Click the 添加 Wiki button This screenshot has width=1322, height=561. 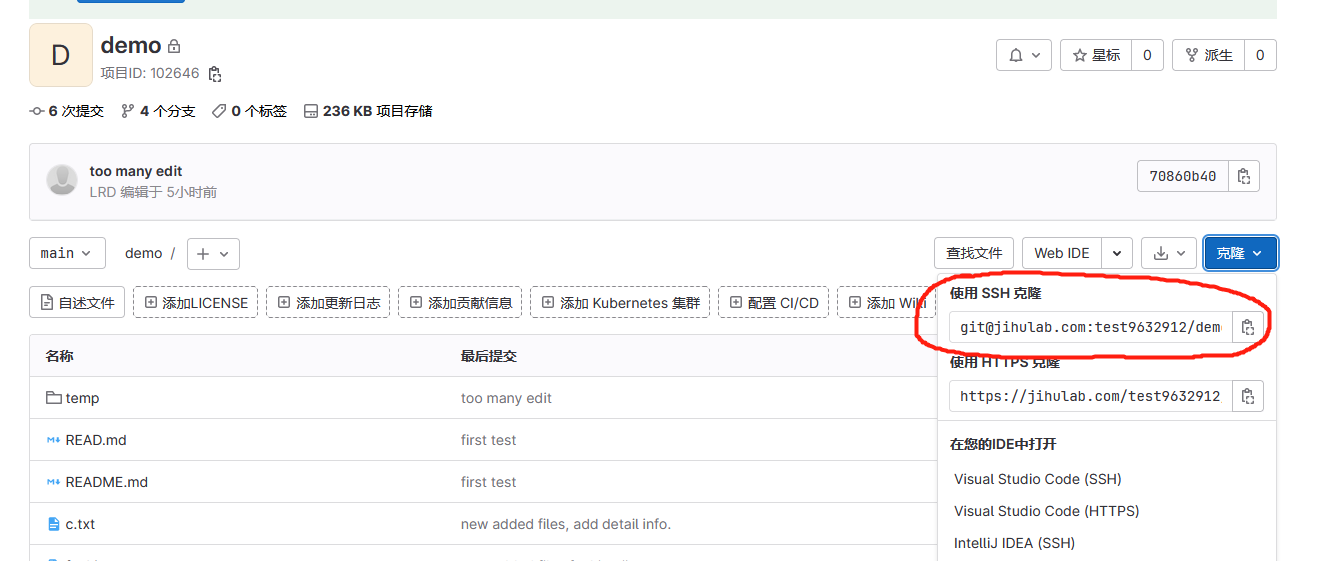[887, 302]
